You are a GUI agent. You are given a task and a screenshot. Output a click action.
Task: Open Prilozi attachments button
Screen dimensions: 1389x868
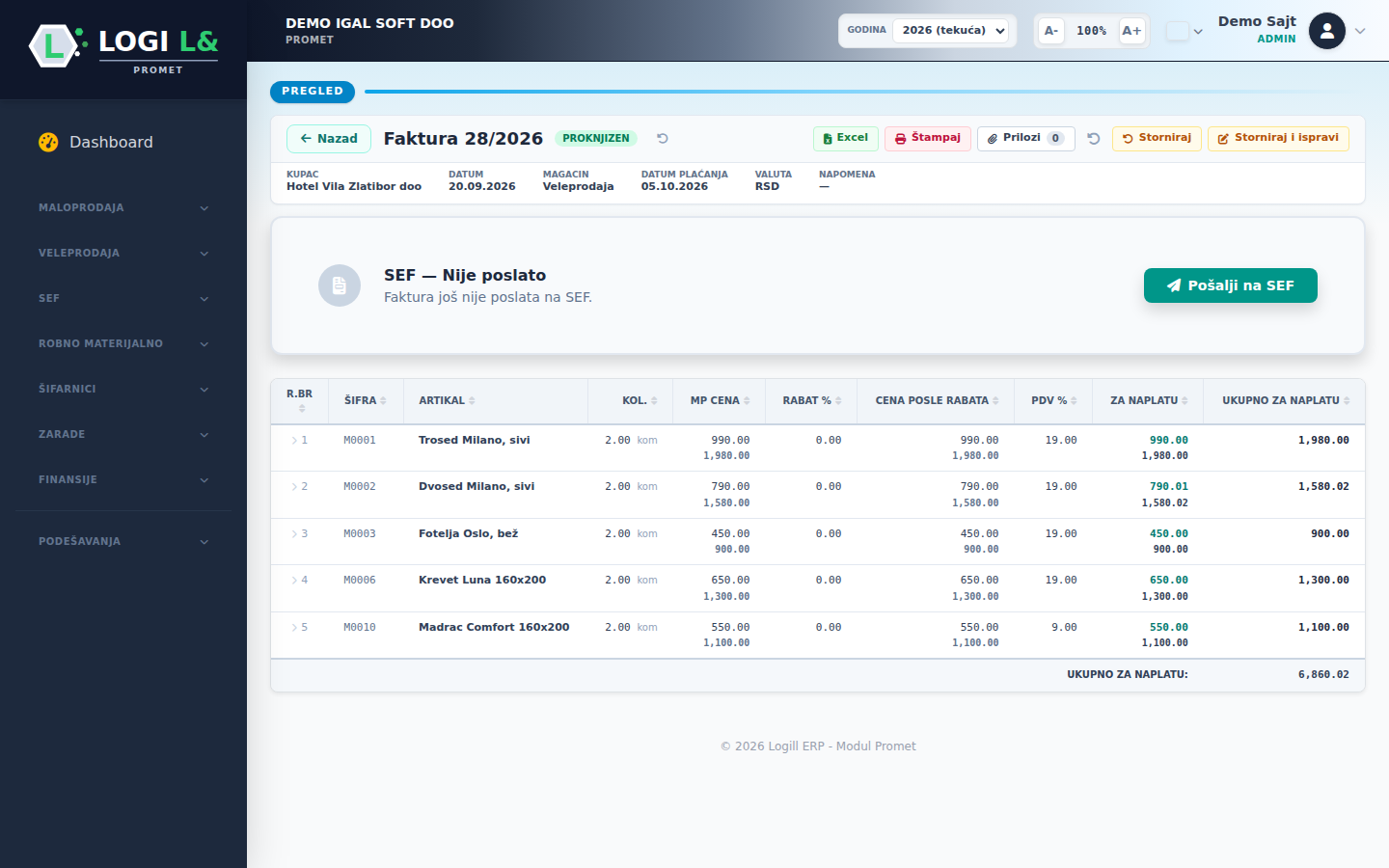[x=1026, y=138]
